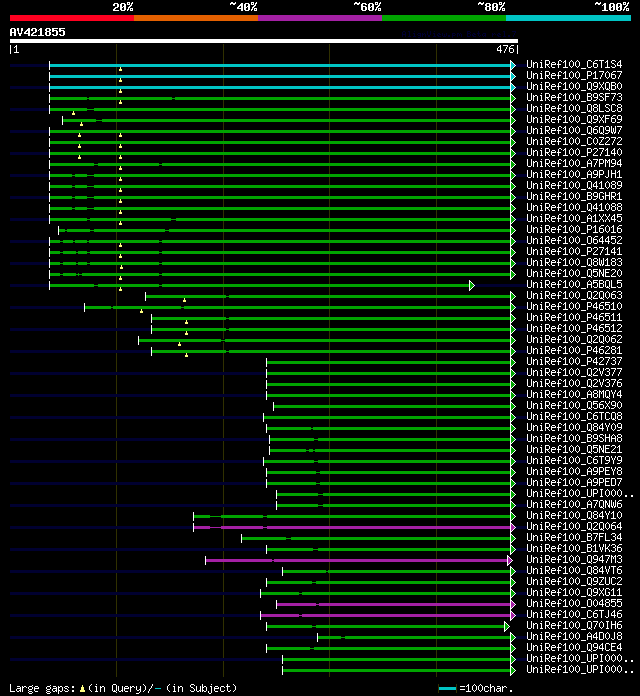Select the UniRef100_C6TCQ8 label
Viewport: 640px width, 696px height.
pos(574,417)
